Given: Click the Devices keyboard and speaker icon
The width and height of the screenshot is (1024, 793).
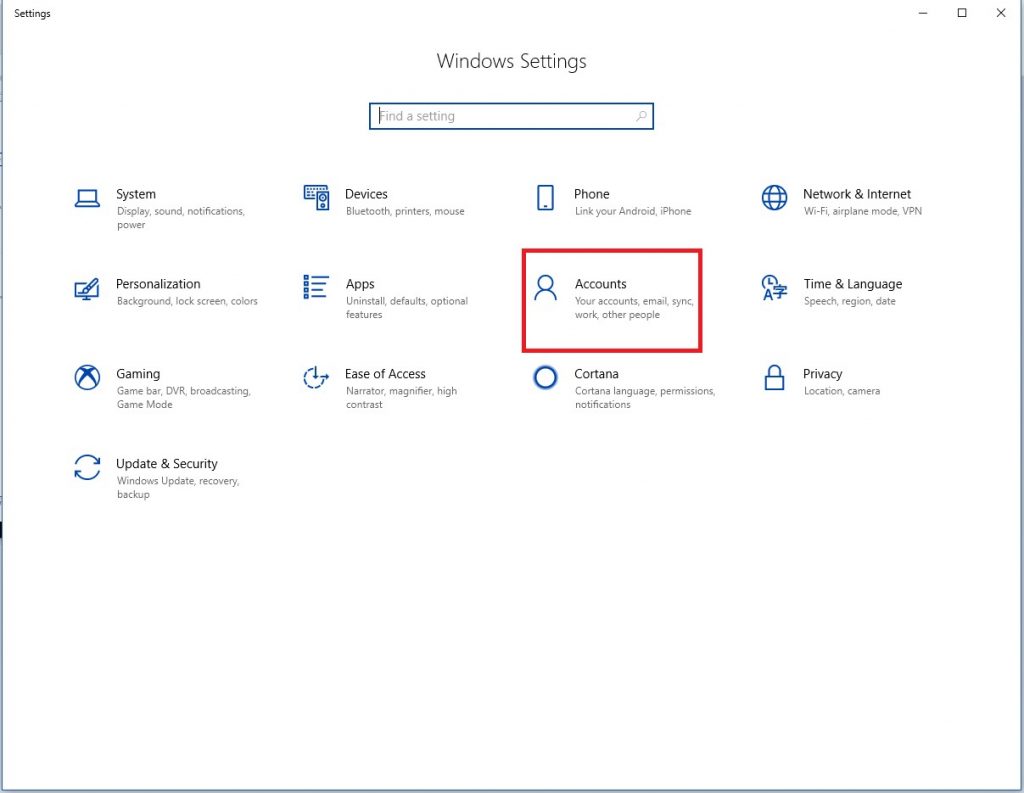Looking at the screenshot, I should click(316, 197).
